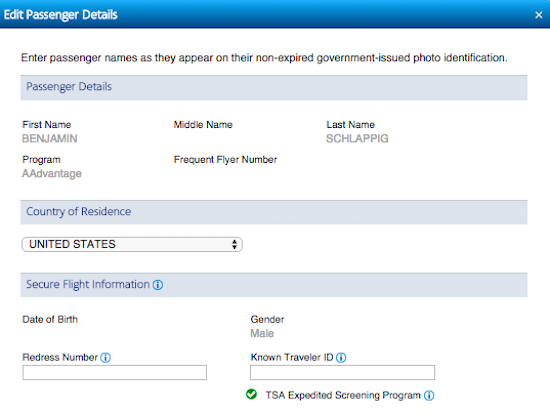Viewport: 550px width, 414px height.
Task: Click the AAdvantage program value
Action: pyautogui.click(x=52, y=174)
